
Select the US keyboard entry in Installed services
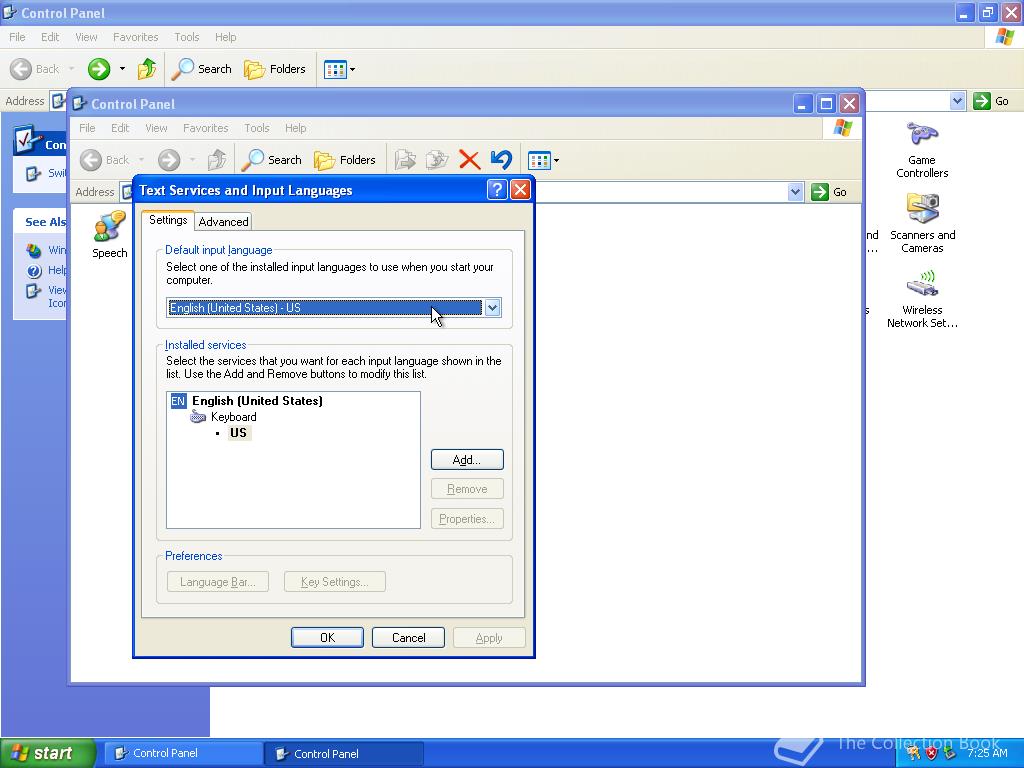coord(238,433)
